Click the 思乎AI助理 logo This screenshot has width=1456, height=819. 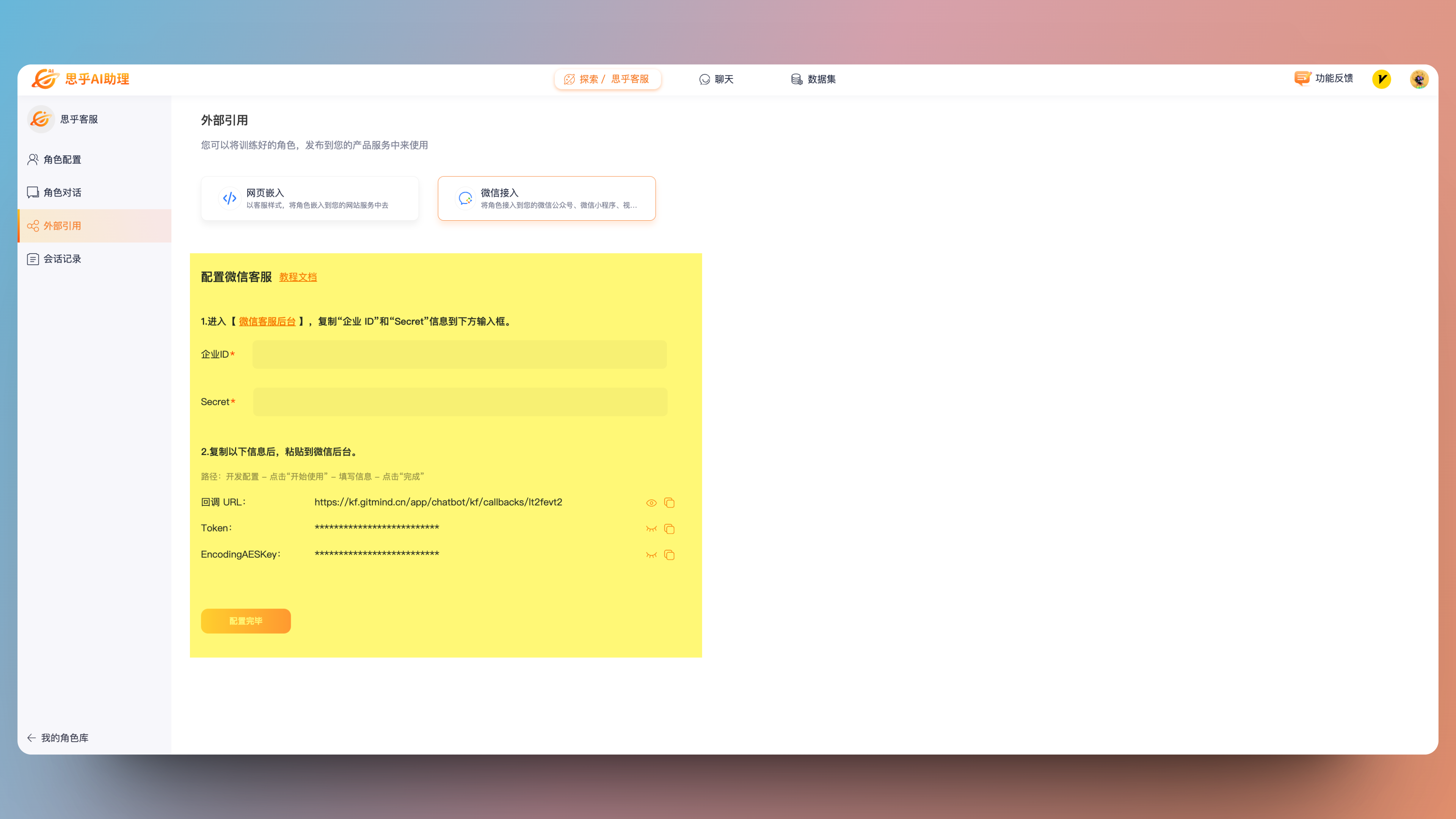80,79
